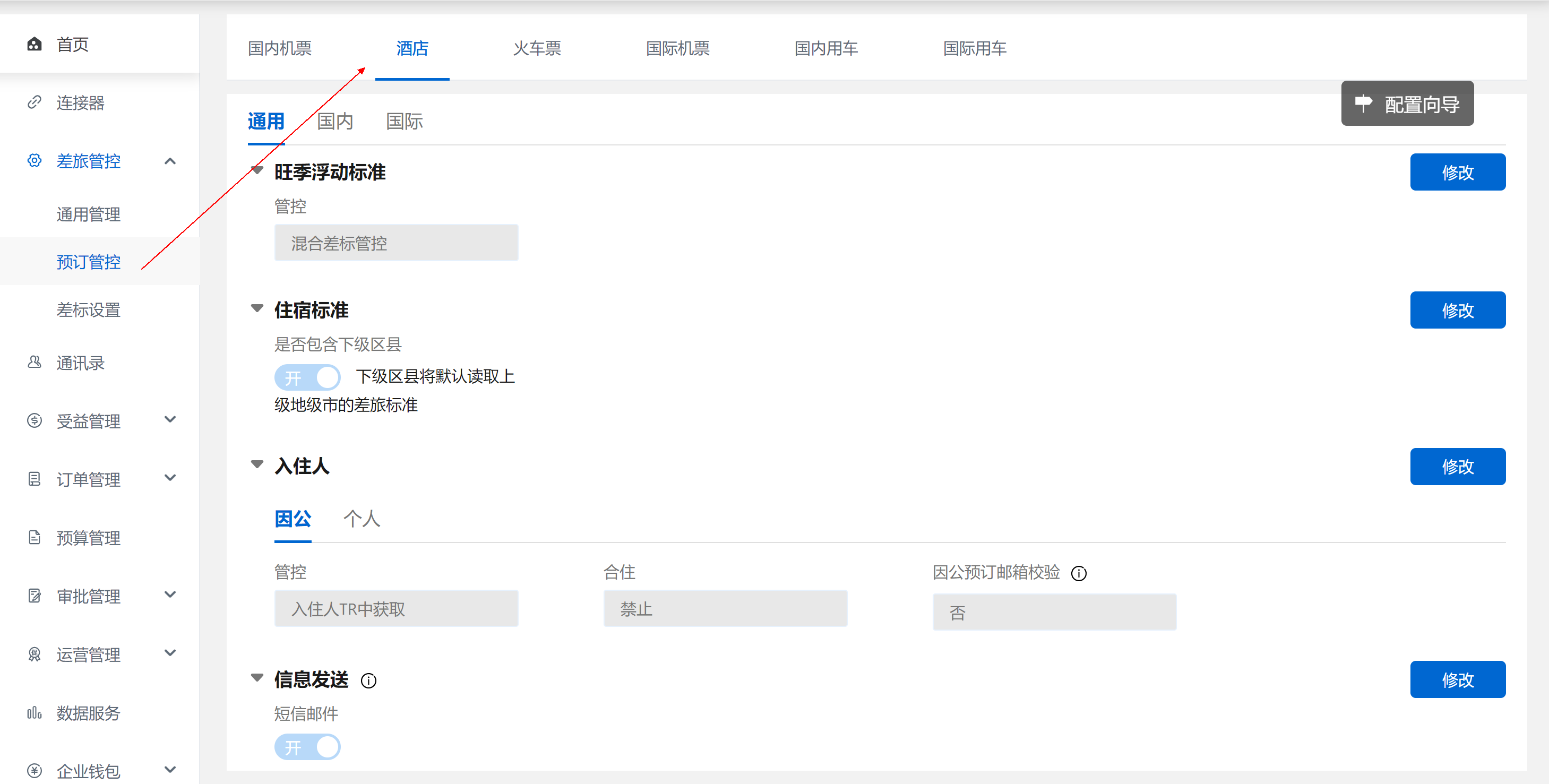The width and height of the screenshot is (1549, 784).
Task: Toggle the 短信邮件 switch
Action: pos(307,747)
